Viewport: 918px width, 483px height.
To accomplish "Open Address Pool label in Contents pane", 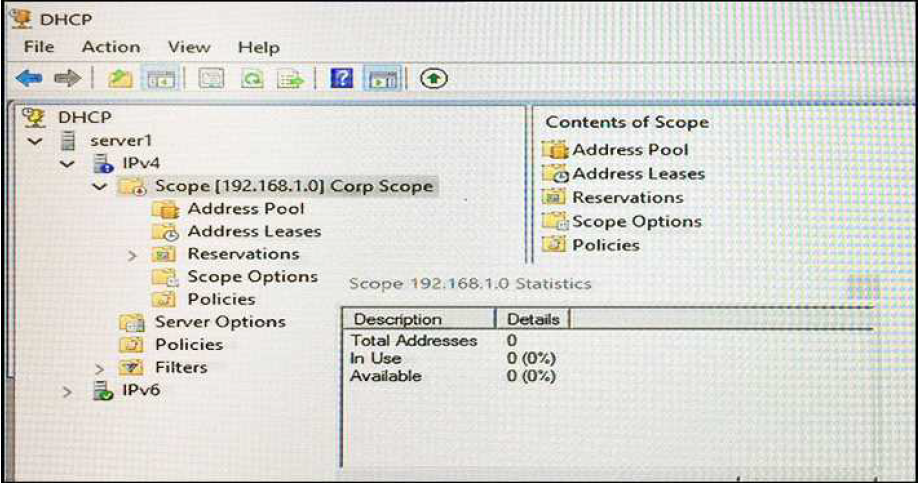I will (x=630, y=150).
